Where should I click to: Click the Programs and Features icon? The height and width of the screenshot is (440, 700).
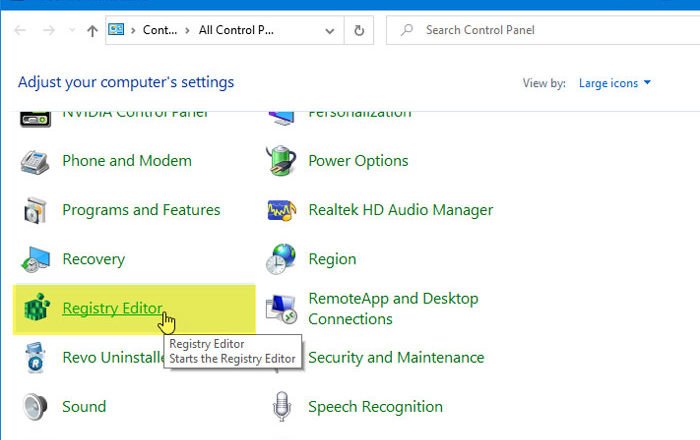[35, 210]
